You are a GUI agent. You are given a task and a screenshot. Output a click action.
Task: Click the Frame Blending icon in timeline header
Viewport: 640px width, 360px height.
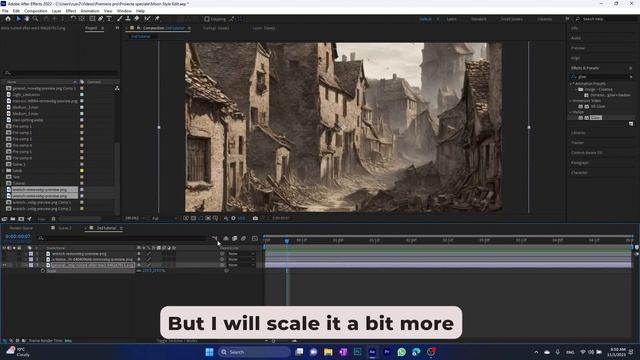click(x=235, y=238)
